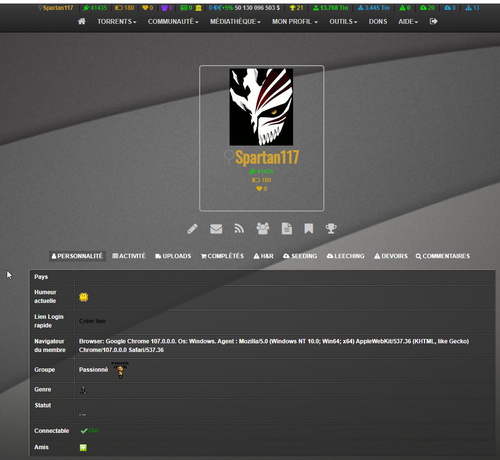Switch to the DEVOIRS tab
The image size is (500, 460).
(391, 256)
